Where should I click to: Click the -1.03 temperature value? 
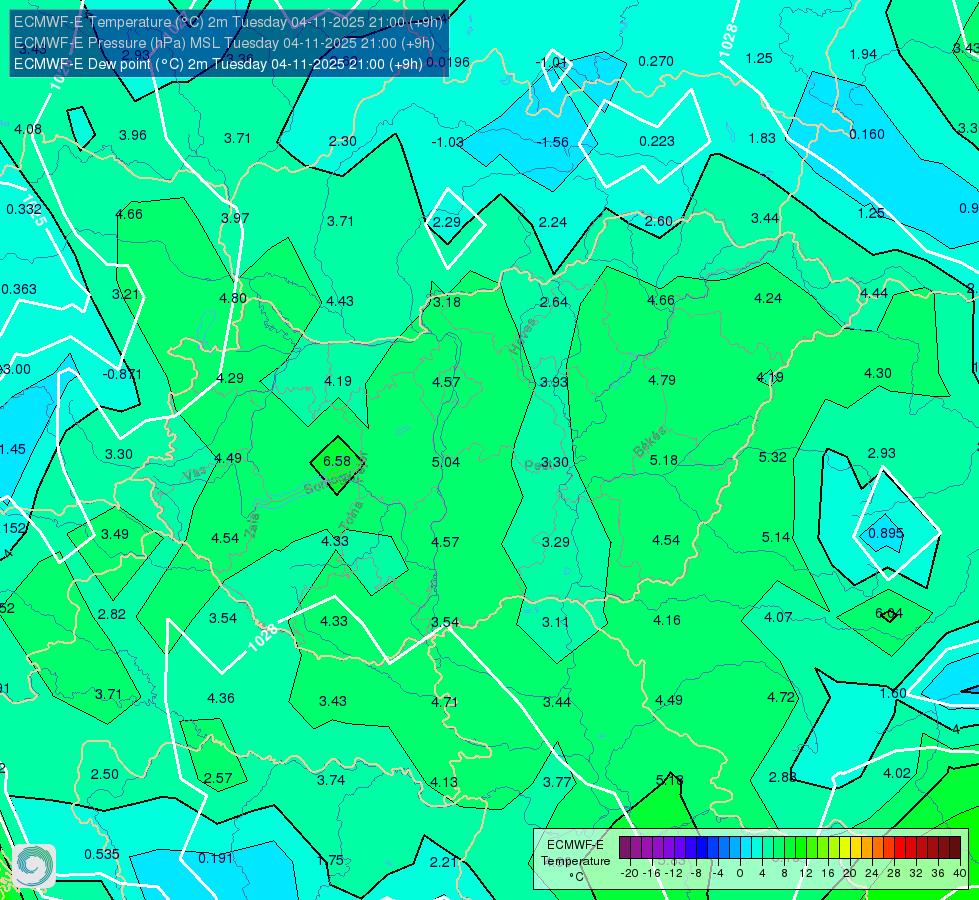447,142
